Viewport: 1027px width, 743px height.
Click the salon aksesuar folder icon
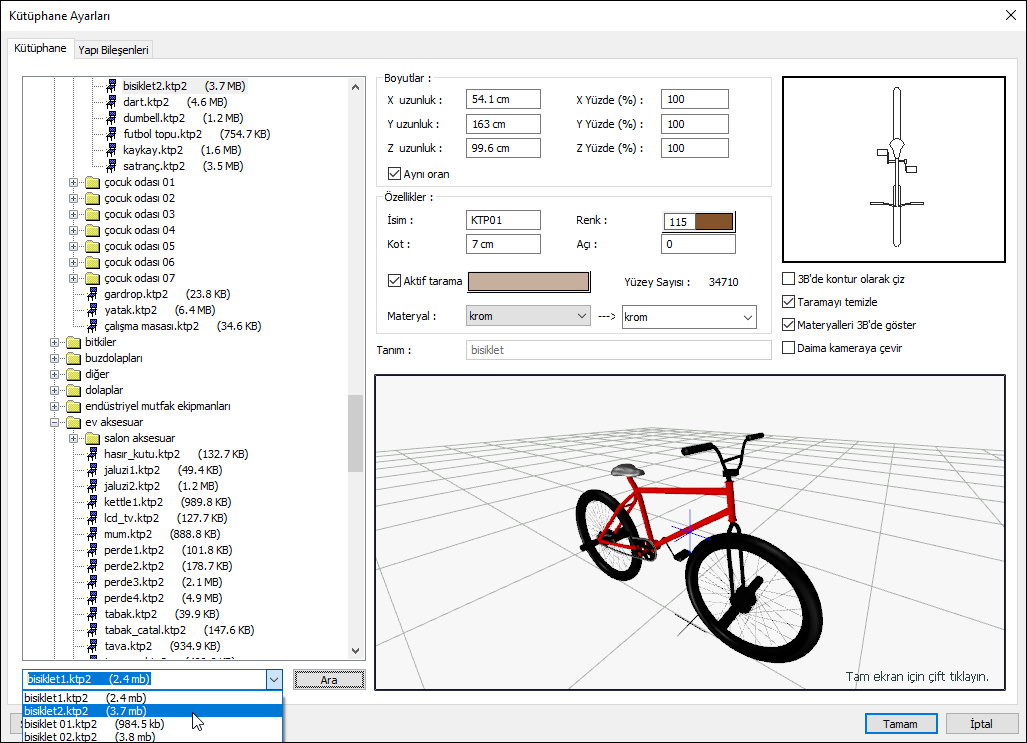pyautogui.click(x=92, y=438)
